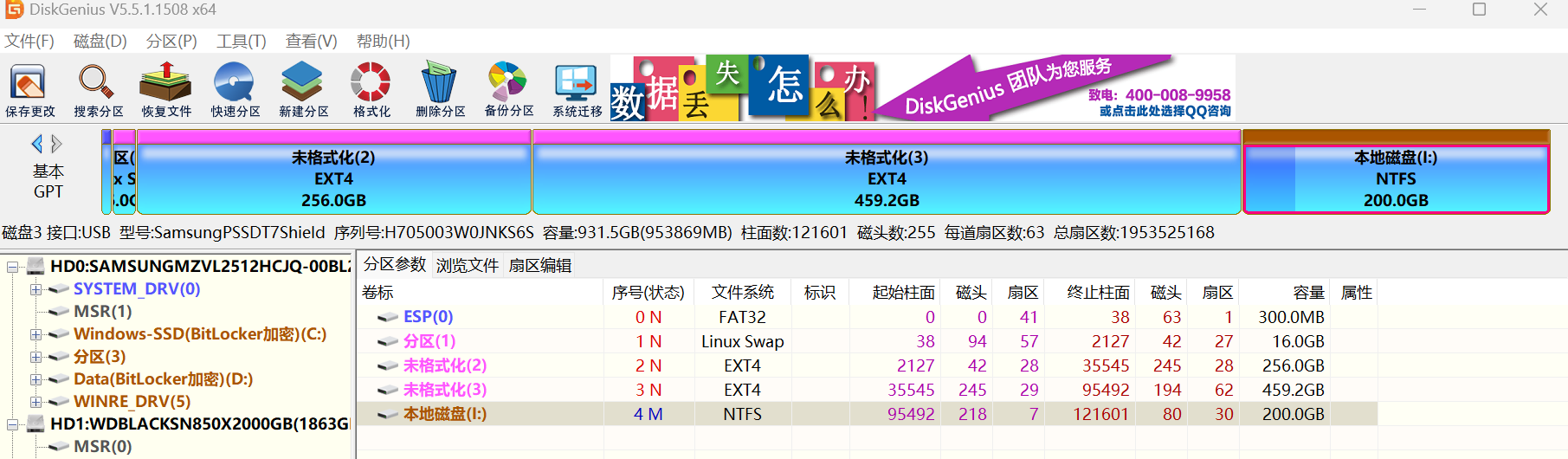Expand Data (D:) tree node
The image size is (1568, 459).
point(35,379)
